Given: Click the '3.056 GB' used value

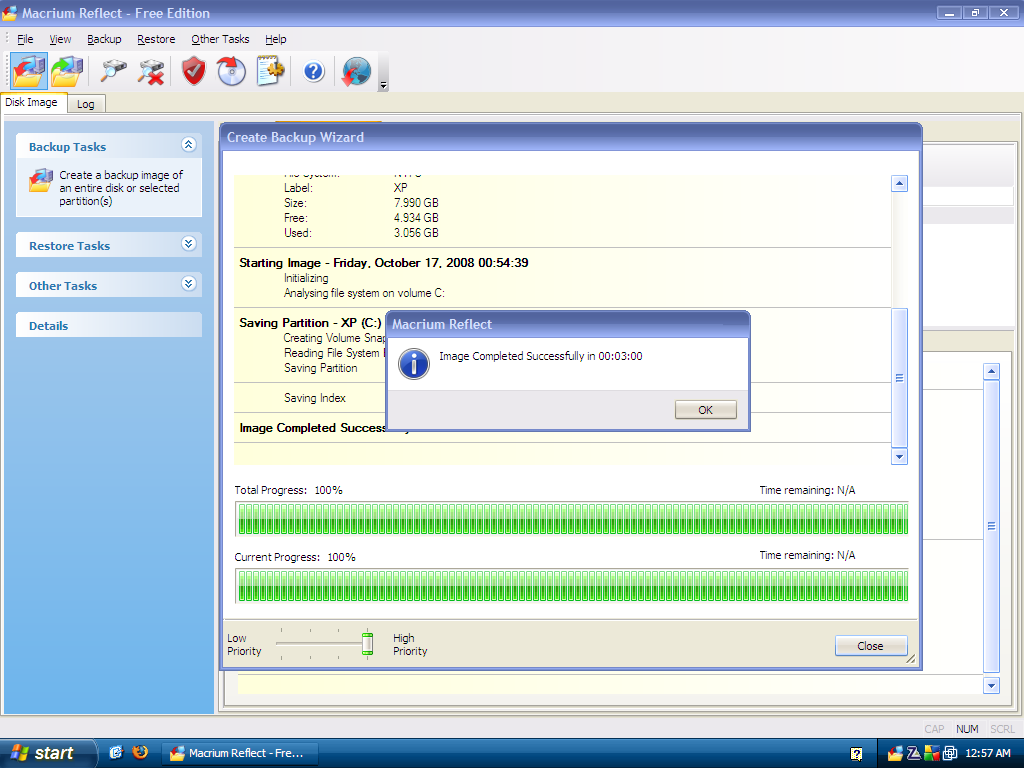Looking at the screenshot, I should click(x=416, y=233).
